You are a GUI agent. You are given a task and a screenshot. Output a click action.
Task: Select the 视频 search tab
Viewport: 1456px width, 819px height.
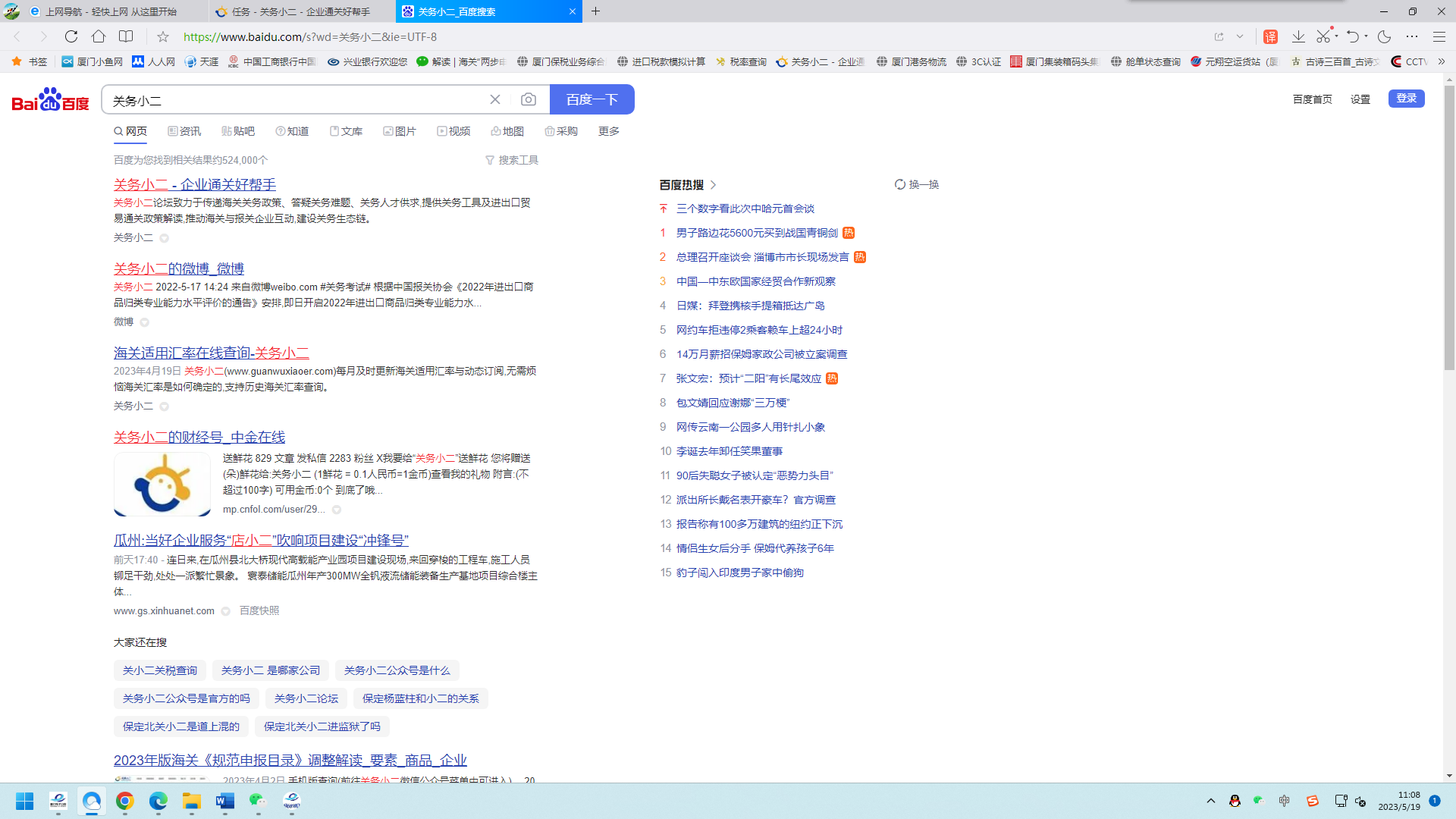453,131
